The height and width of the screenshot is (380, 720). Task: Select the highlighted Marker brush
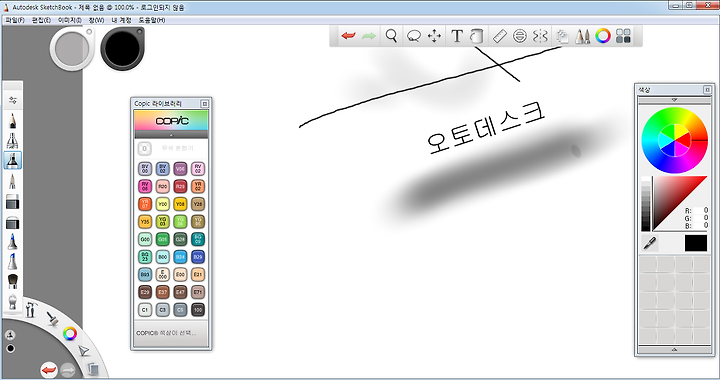point(12,161)
